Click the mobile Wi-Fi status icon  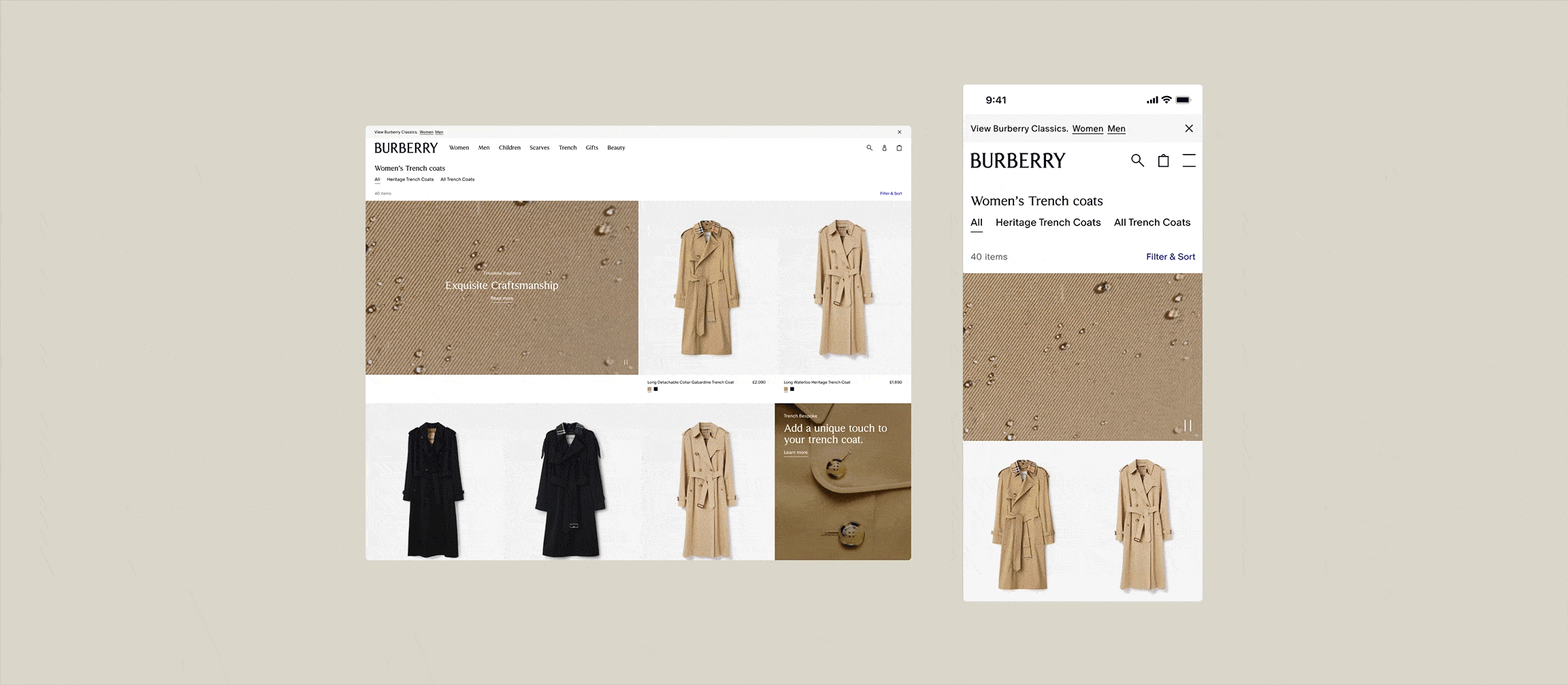coord(1166,99)
